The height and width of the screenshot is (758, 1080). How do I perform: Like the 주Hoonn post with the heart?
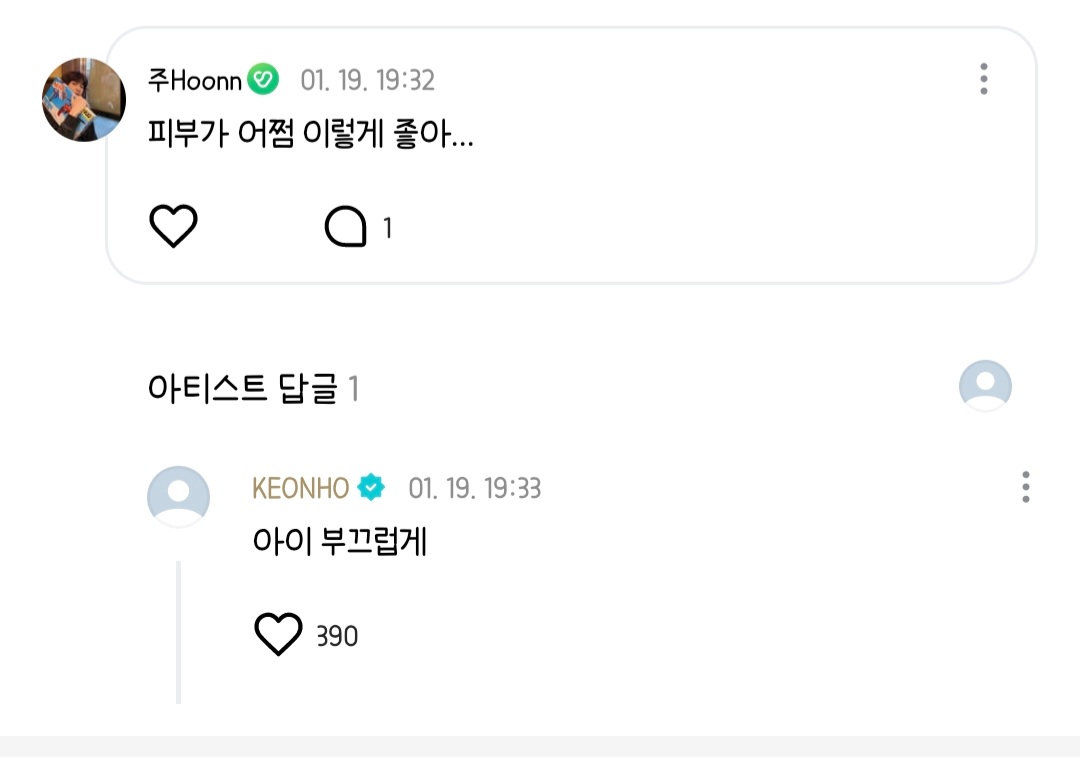click(173, 227)
